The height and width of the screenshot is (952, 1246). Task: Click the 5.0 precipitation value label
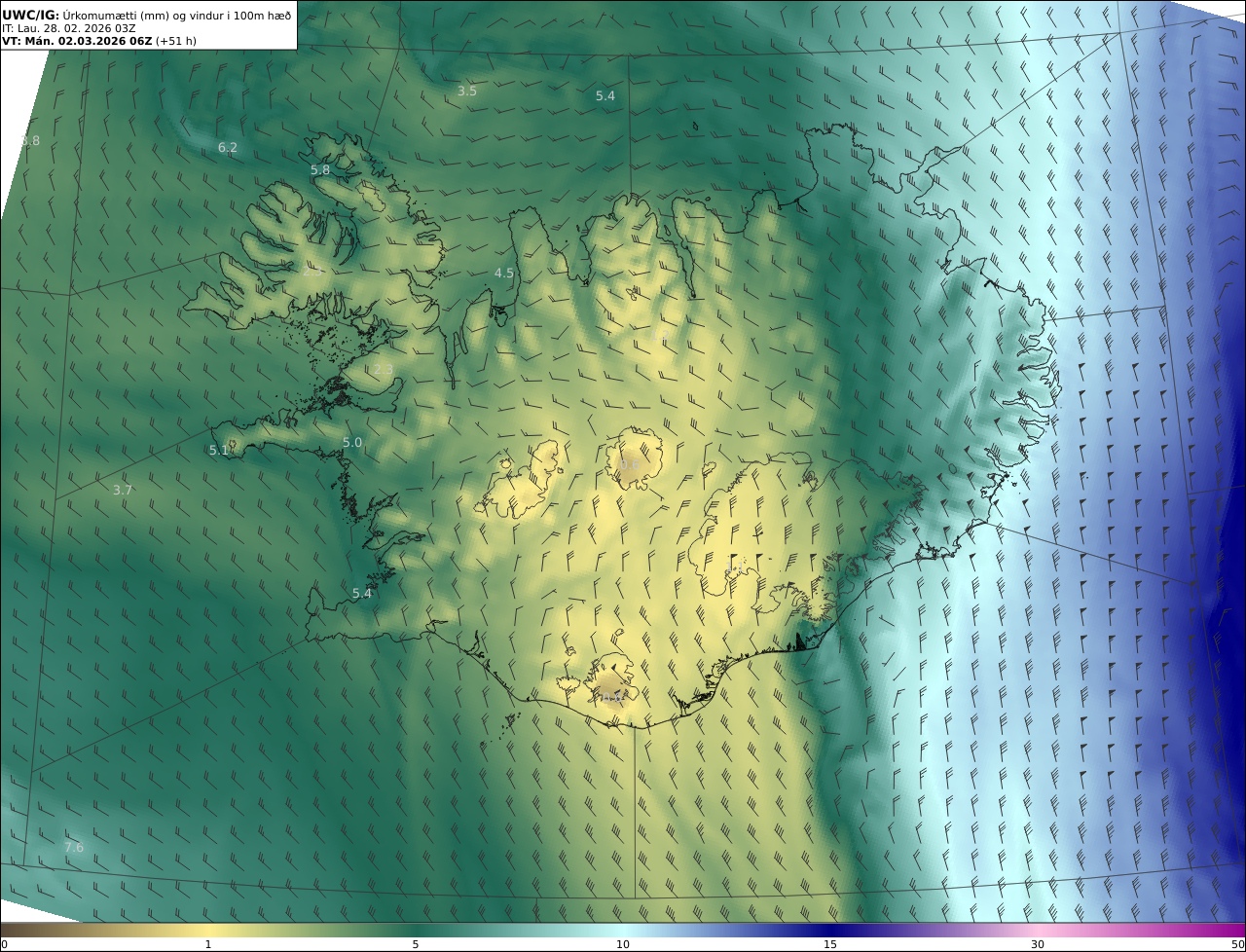(352, 443)
